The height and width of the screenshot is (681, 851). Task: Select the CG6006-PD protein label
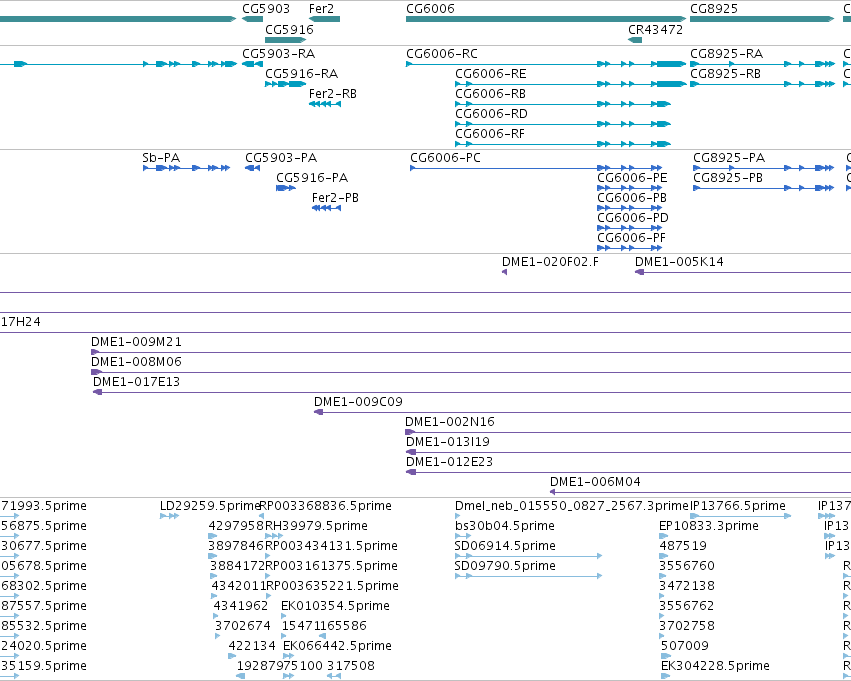tap(633, 218)
